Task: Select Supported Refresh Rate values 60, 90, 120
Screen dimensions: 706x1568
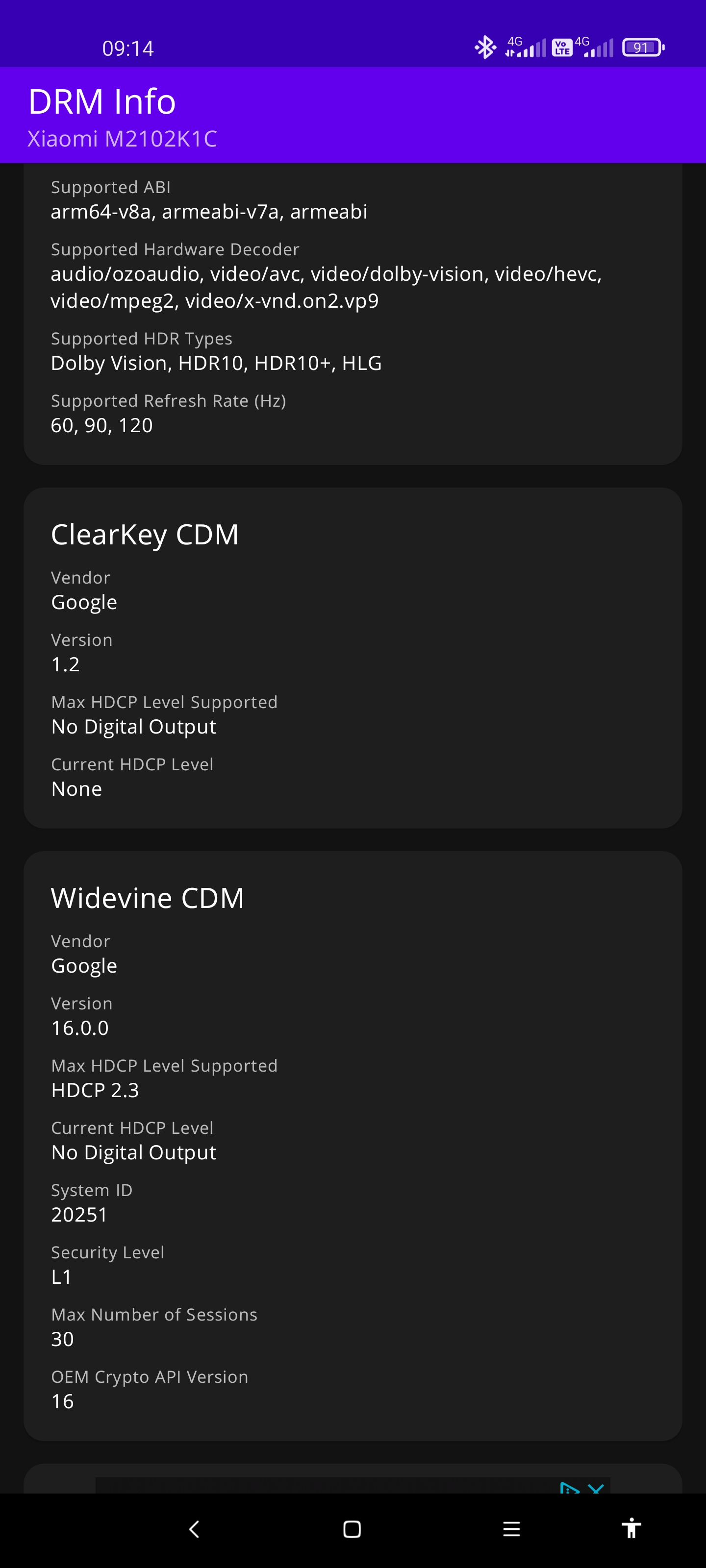Action: click(x=101, y=425)
